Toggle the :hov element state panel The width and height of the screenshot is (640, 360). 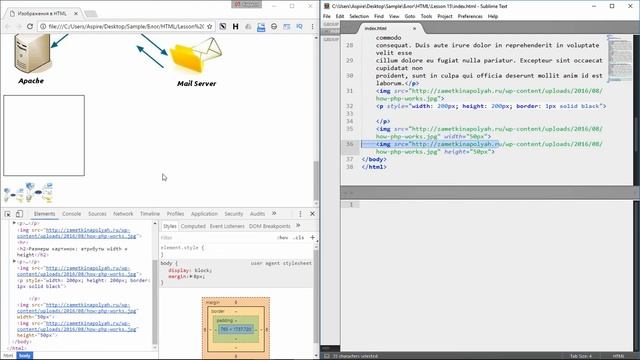pos(282,238)
